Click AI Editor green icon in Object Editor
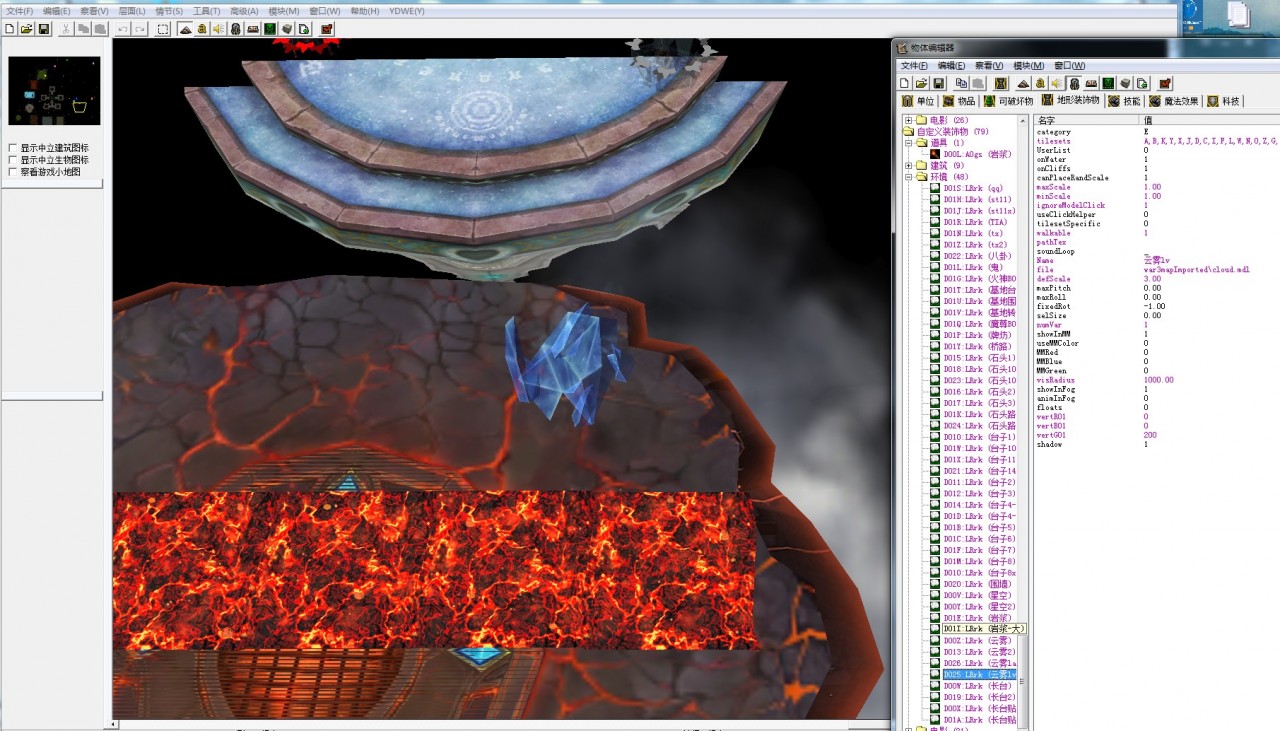This screenshot has width=1280, height=731. [1108, 83]
